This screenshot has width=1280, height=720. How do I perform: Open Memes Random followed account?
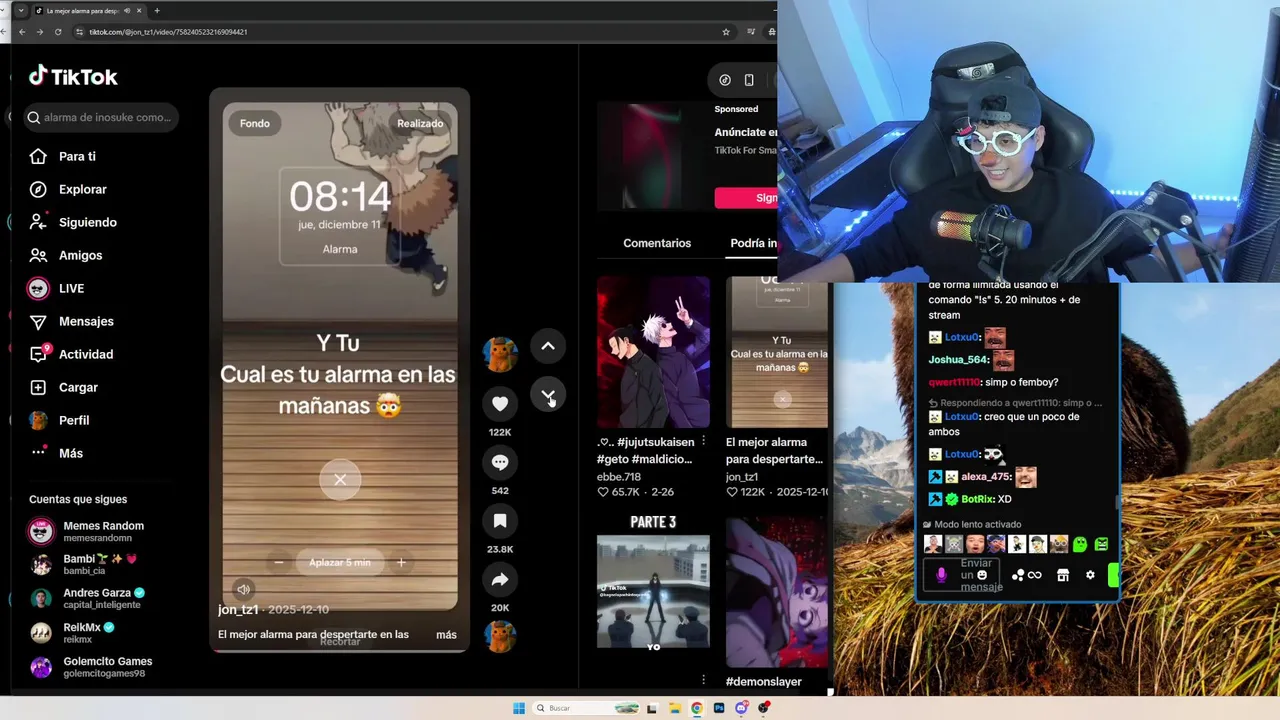click(103, 531)
